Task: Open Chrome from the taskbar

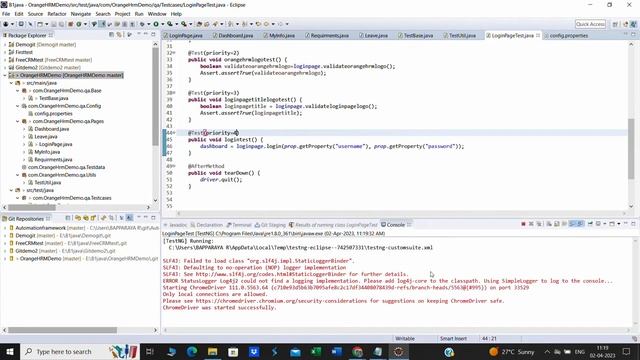Action: coord(358,351)
